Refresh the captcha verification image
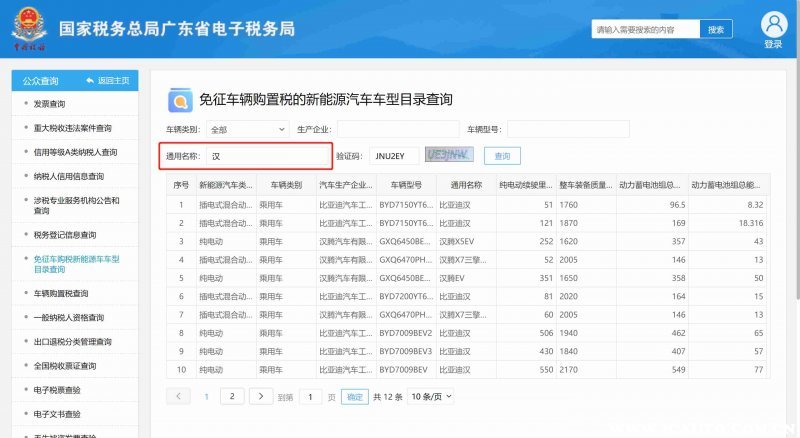Screen dimensions: 800x438 coord(447,155)
